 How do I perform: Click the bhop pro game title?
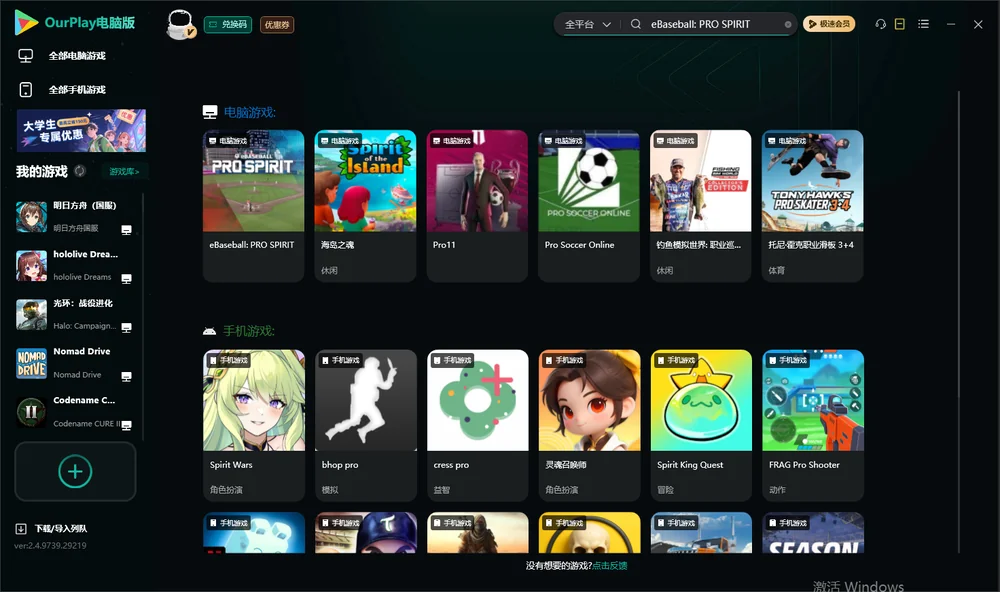[x=340, y=465]
